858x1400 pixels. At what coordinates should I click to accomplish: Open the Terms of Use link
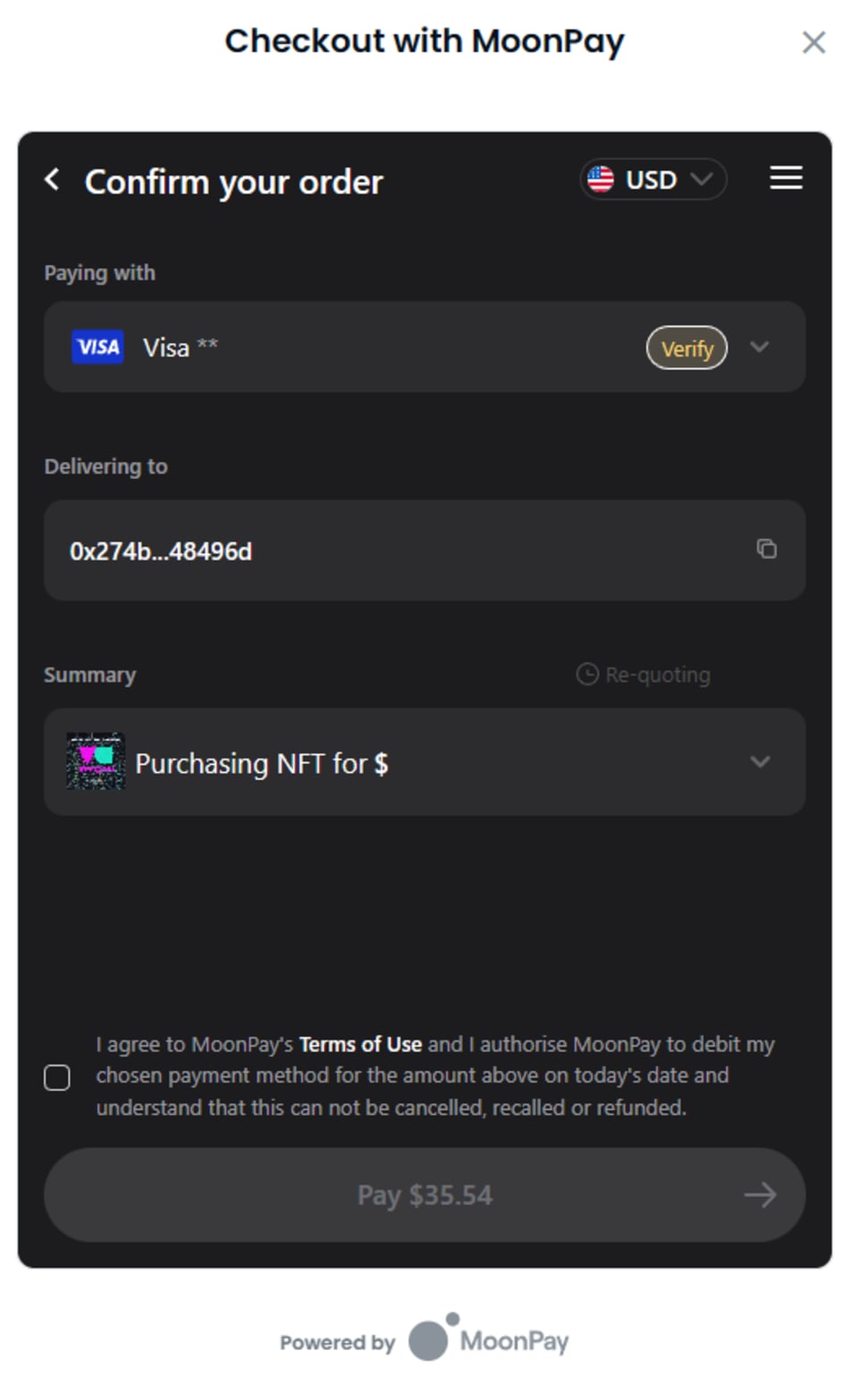(x=360, y=1044)
